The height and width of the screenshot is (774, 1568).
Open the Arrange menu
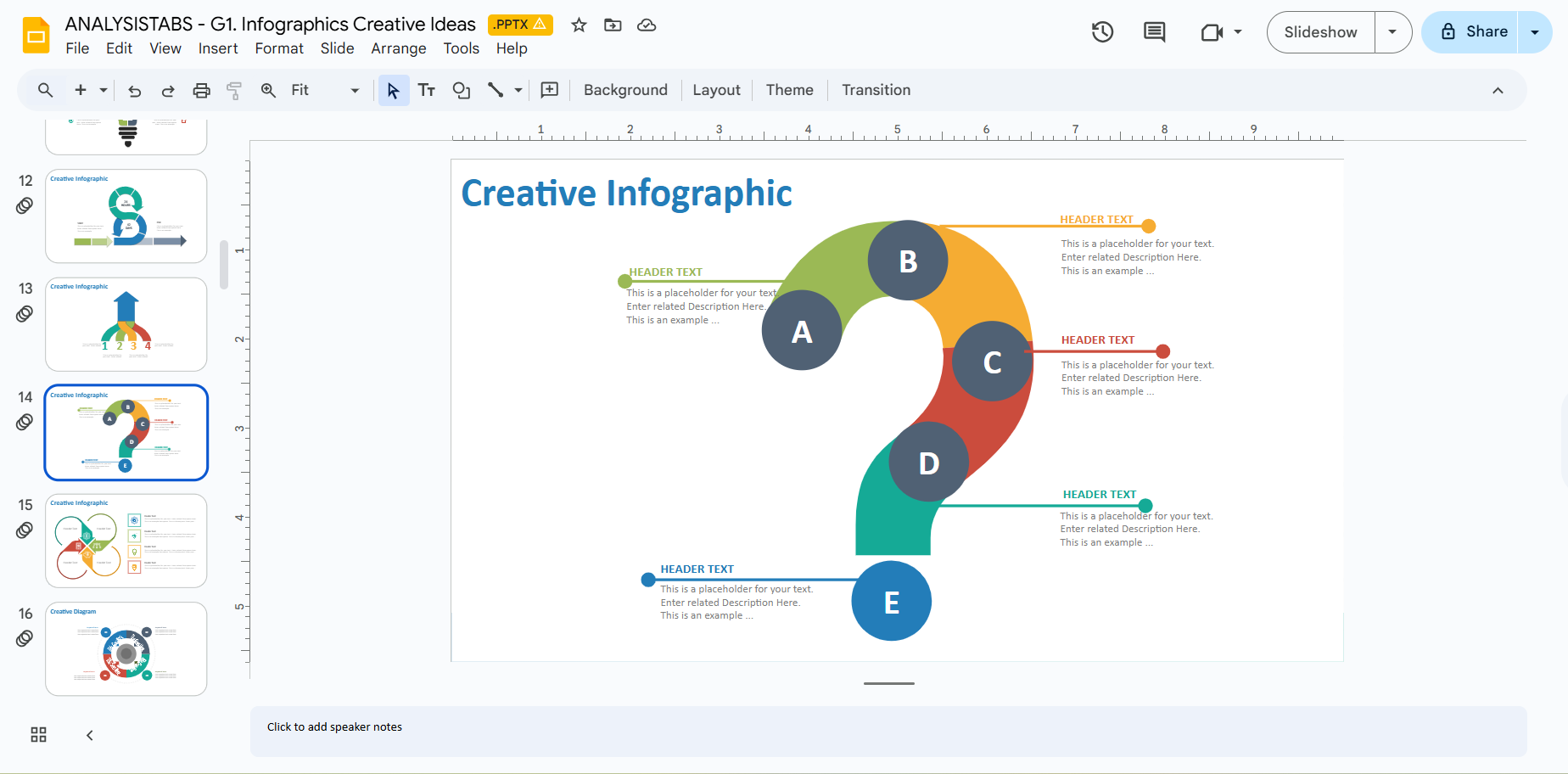coord(398,48)
